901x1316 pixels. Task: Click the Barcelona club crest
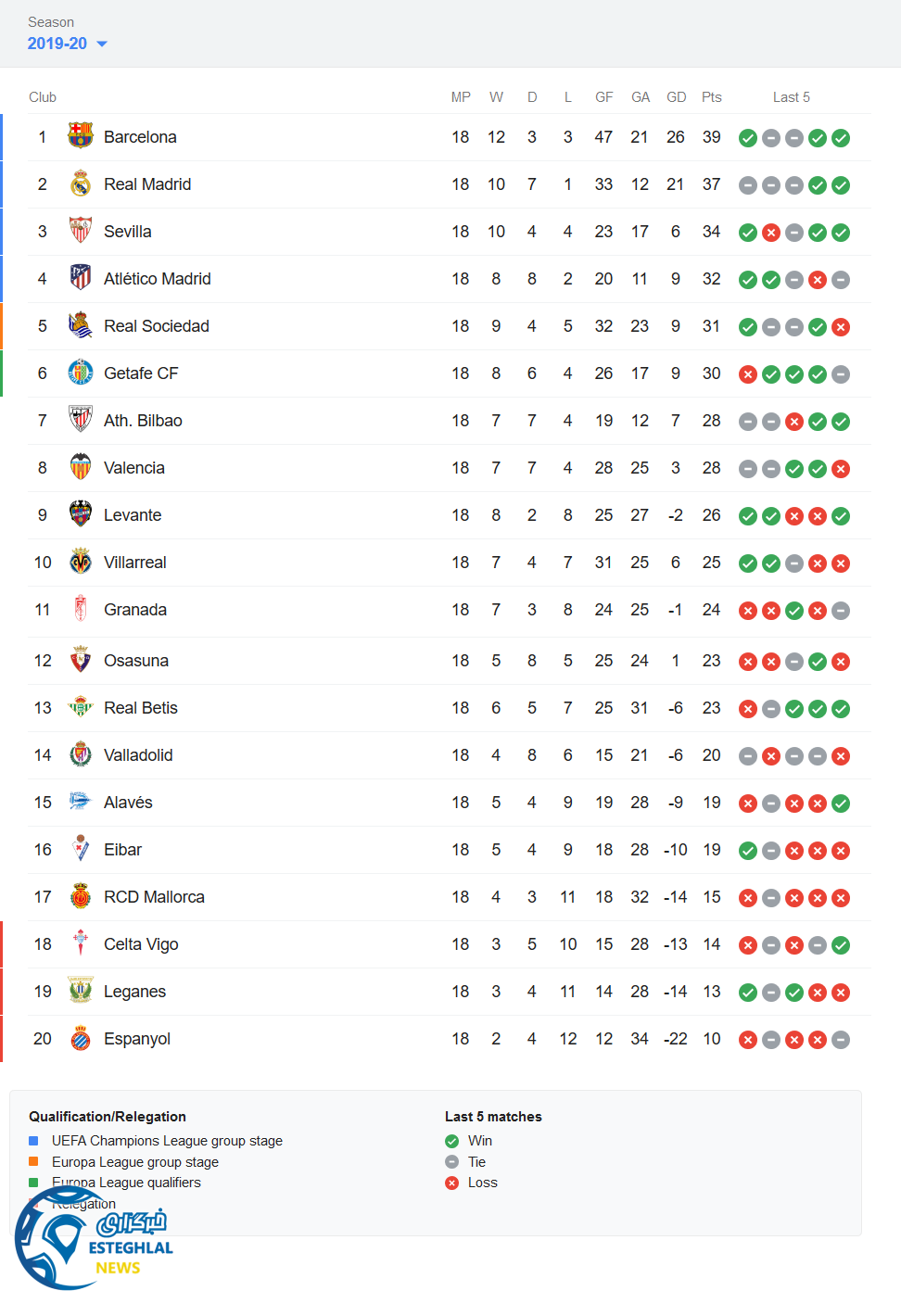(81, 136)
